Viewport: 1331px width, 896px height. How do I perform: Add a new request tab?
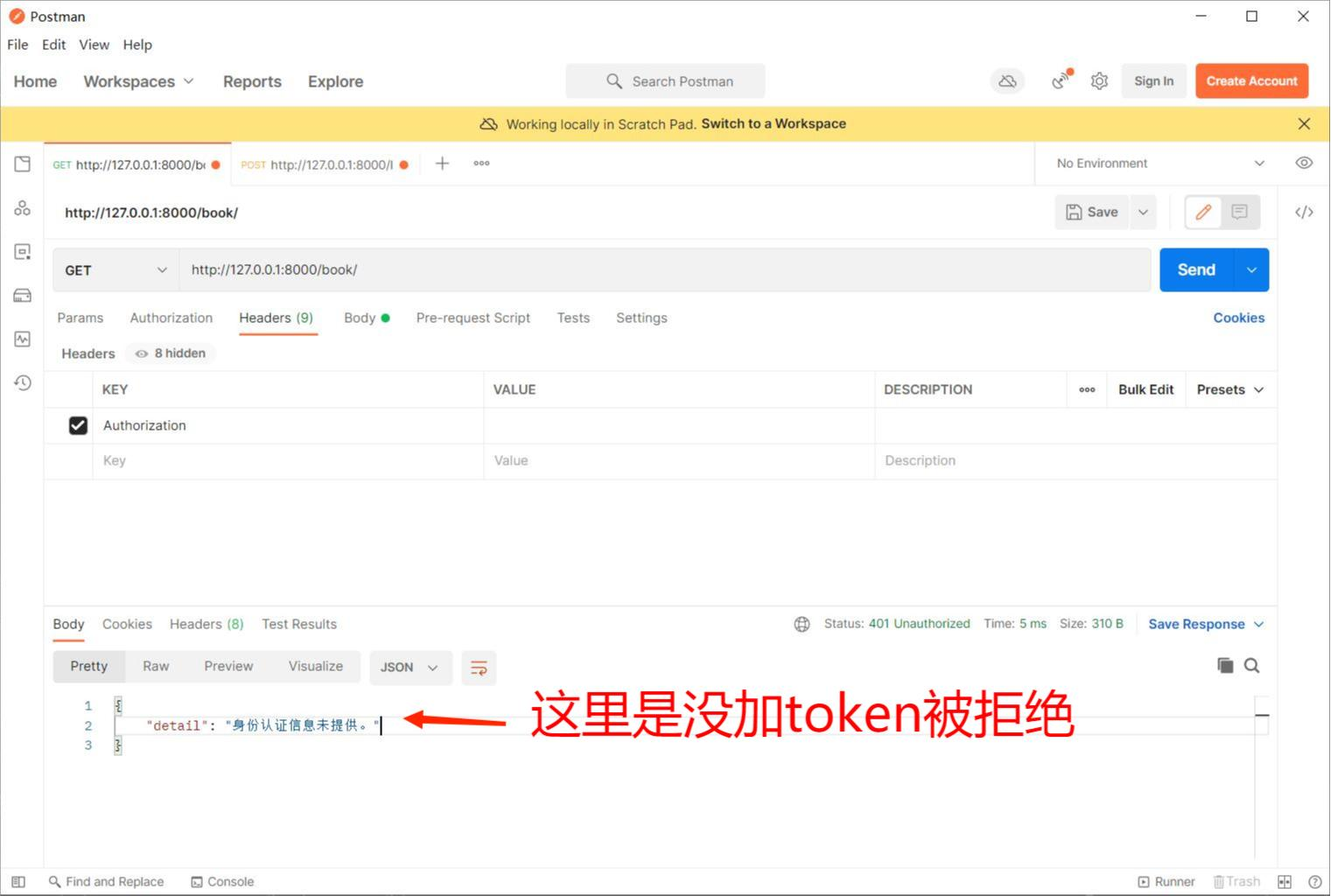pos(443,163)
